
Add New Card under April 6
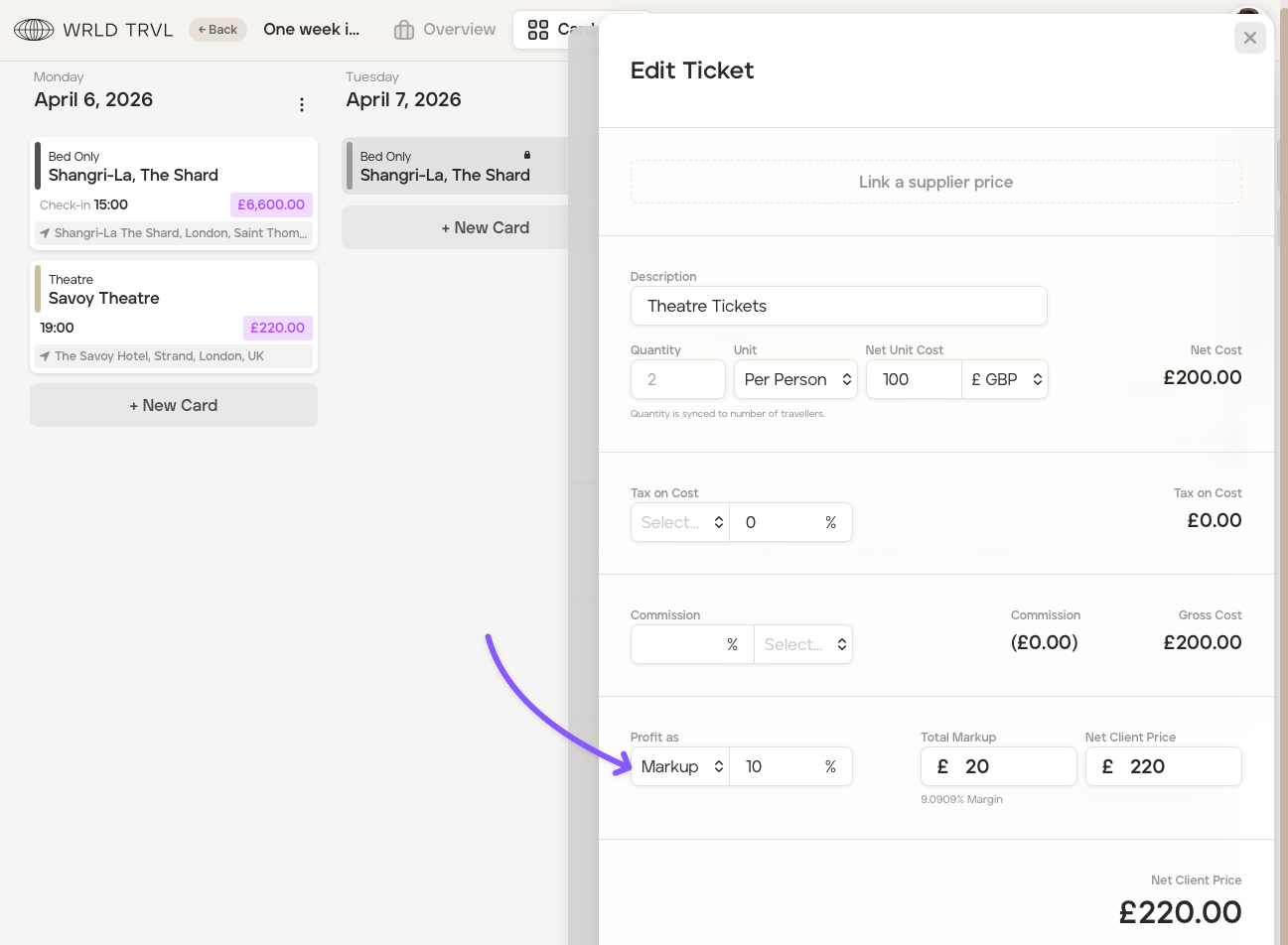point(174,405)
